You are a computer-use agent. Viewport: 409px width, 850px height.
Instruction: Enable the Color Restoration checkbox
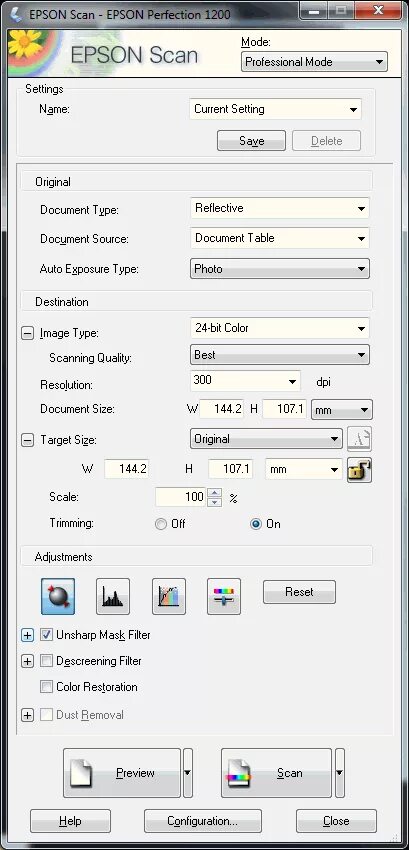pos(46,687)
